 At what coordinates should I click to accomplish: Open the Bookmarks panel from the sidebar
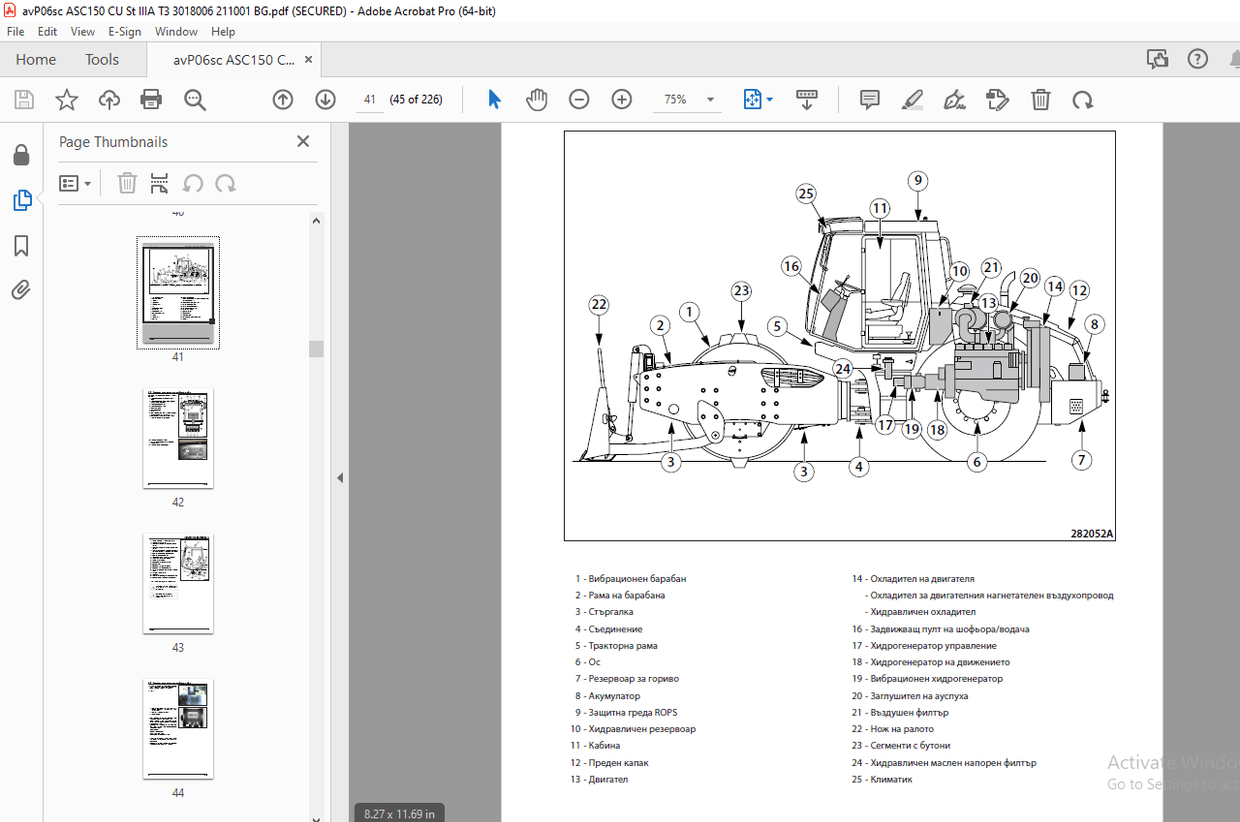(22, 246)
